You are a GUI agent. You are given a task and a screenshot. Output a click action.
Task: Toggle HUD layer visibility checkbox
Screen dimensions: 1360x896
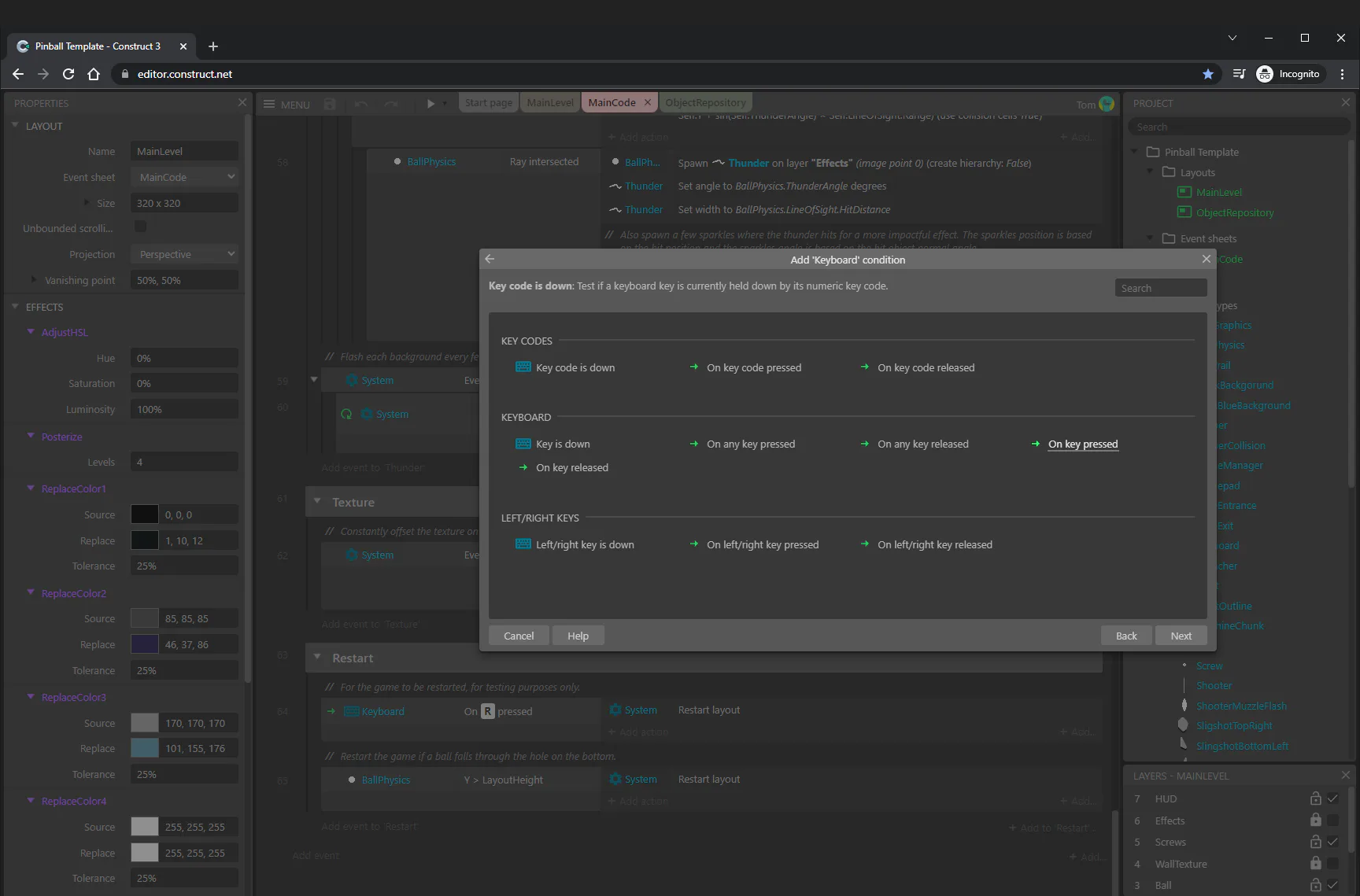(1332, 798)
